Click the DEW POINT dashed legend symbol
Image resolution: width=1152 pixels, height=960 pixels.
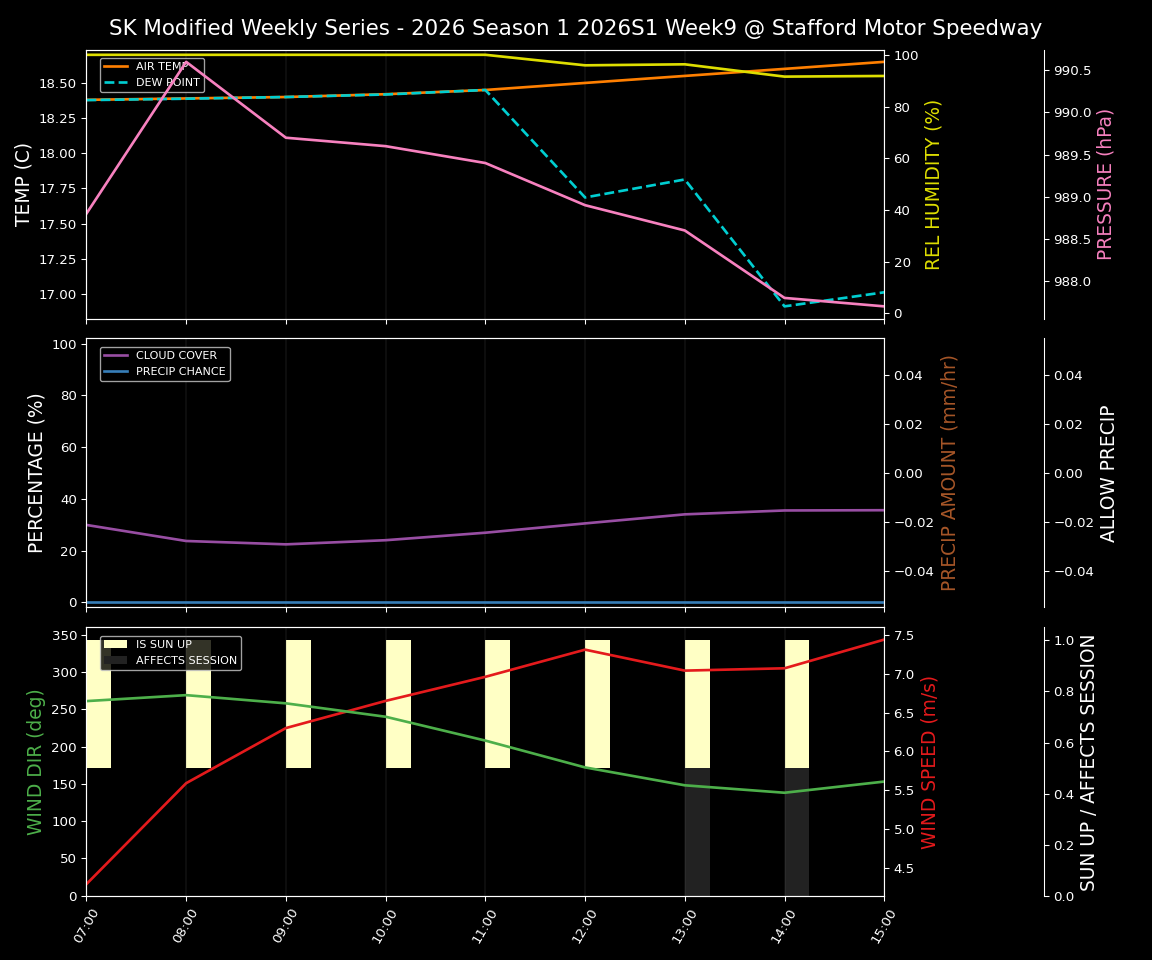click(117, 83)
